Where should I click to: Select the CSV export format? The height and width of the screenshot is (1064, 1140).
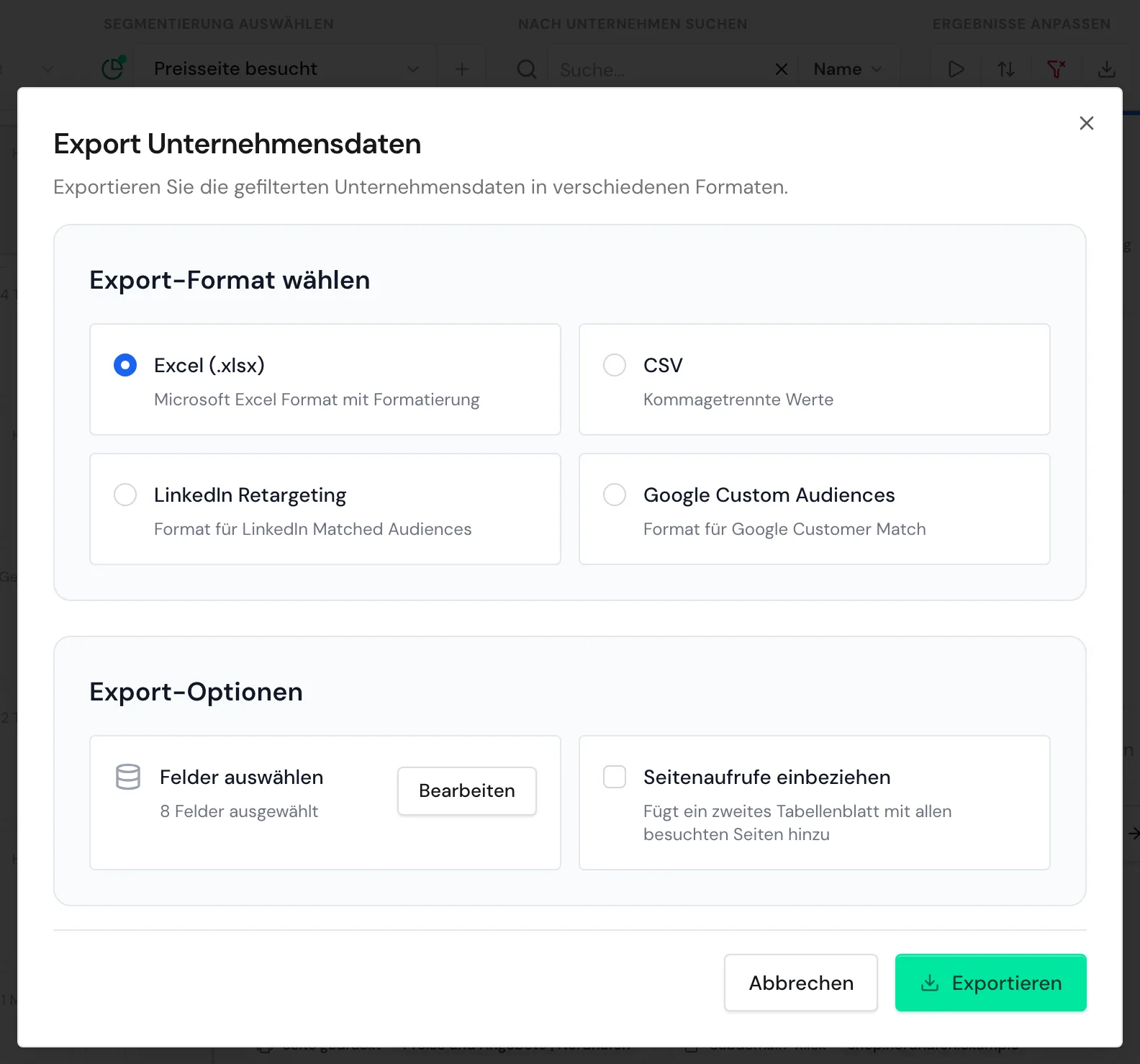click(x=615, y=365)
